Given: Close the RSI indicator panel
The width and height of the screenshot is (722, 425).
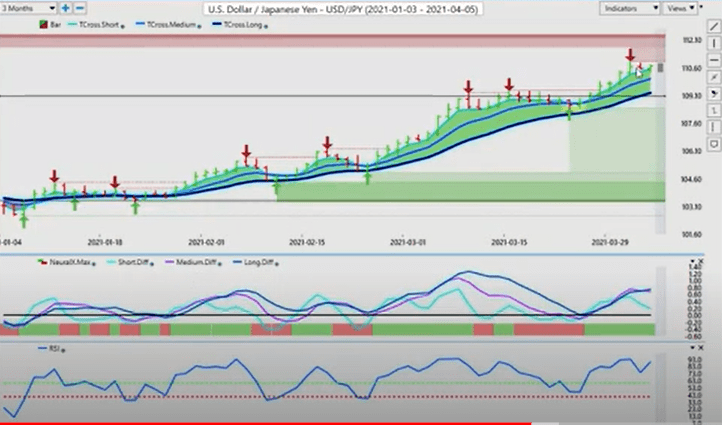Looking at the screenshot, I should point(701,348).
